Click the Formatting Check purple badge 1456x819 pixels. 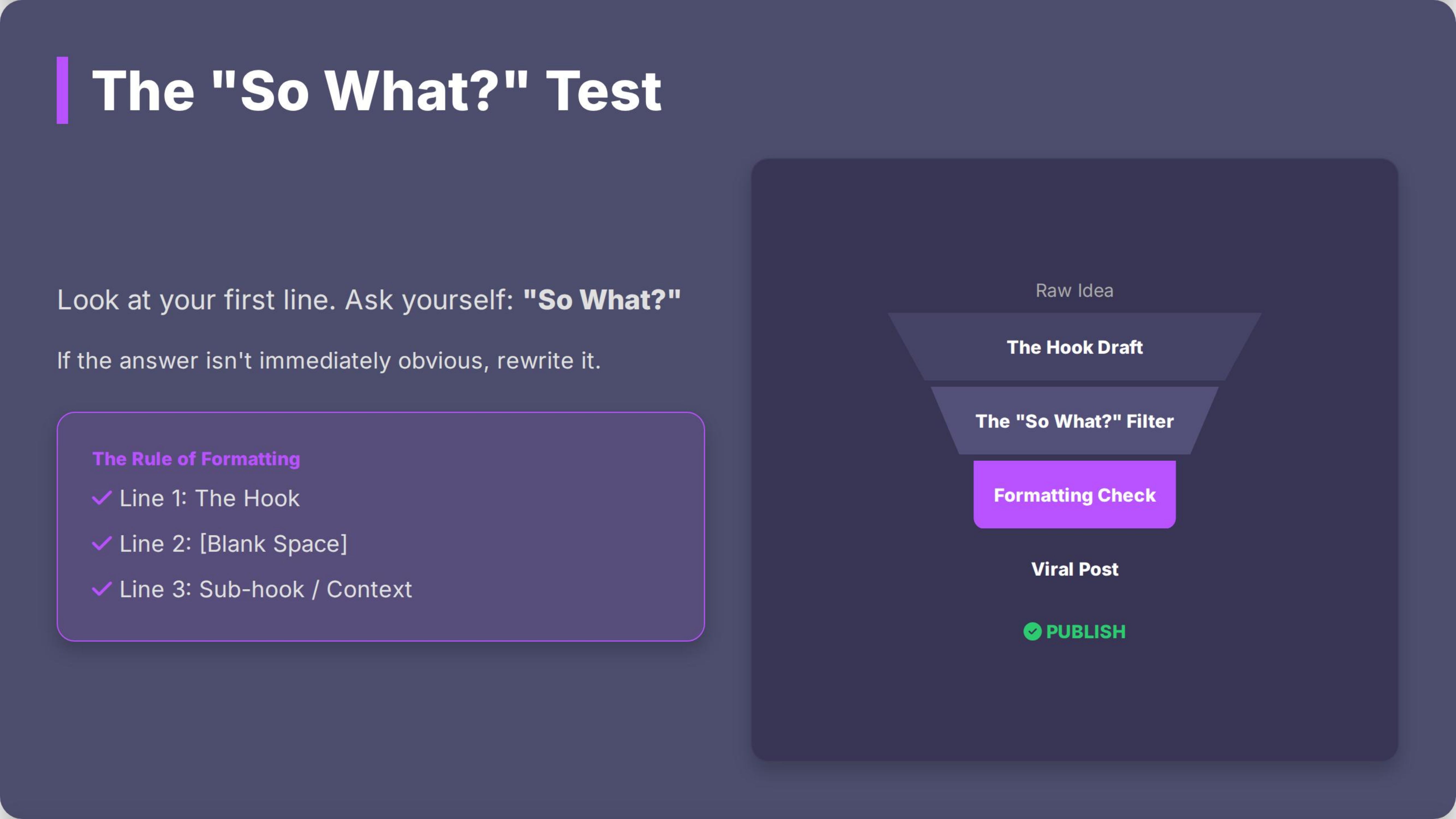[1074, 495]
